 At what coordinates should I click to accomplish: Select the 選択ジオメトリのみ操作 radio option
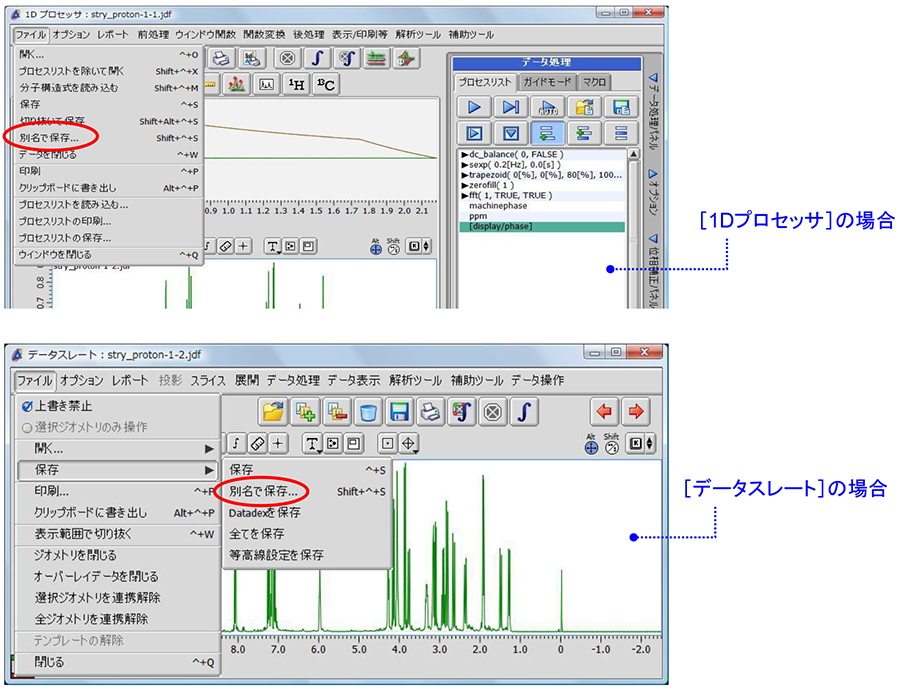point(27,427)
